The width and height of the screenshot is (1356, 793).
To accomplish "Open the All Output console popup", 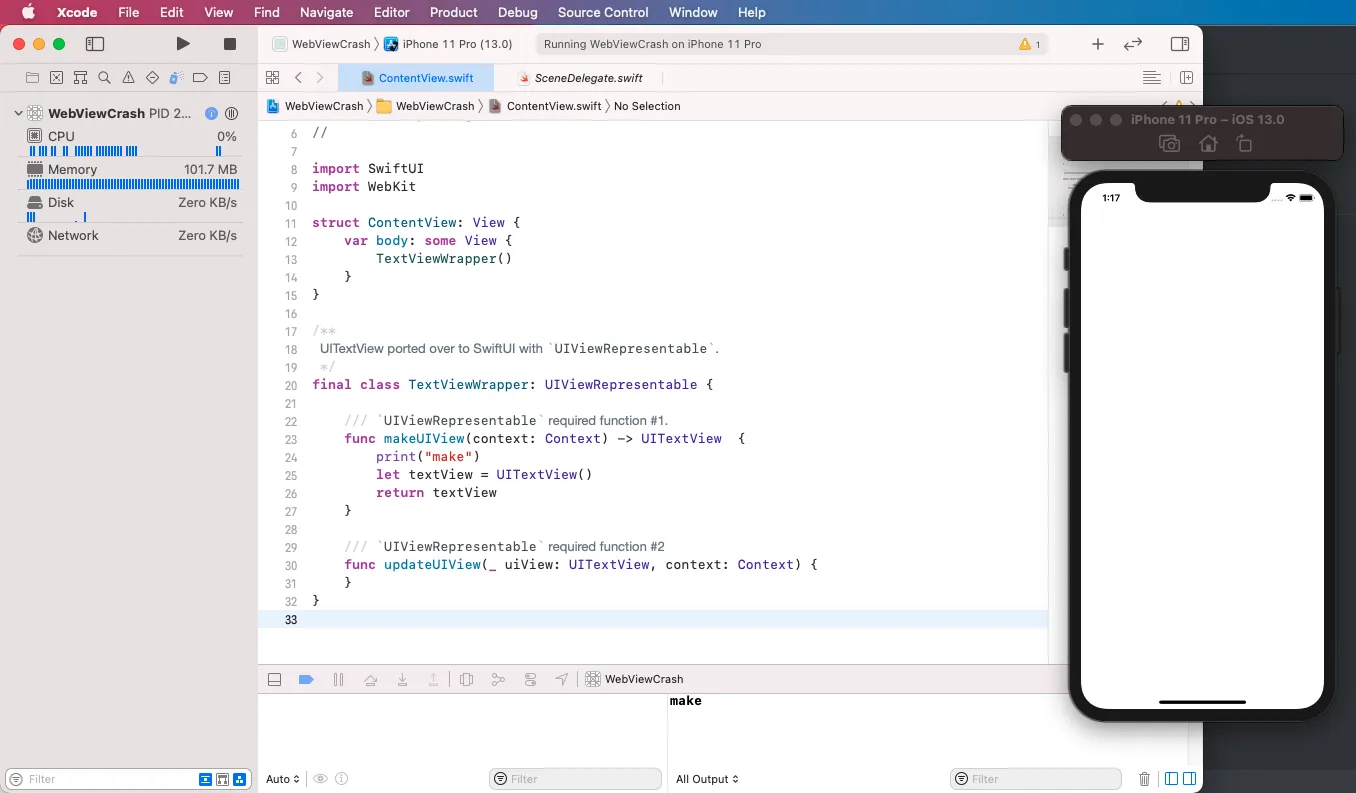I will point(707,779).
